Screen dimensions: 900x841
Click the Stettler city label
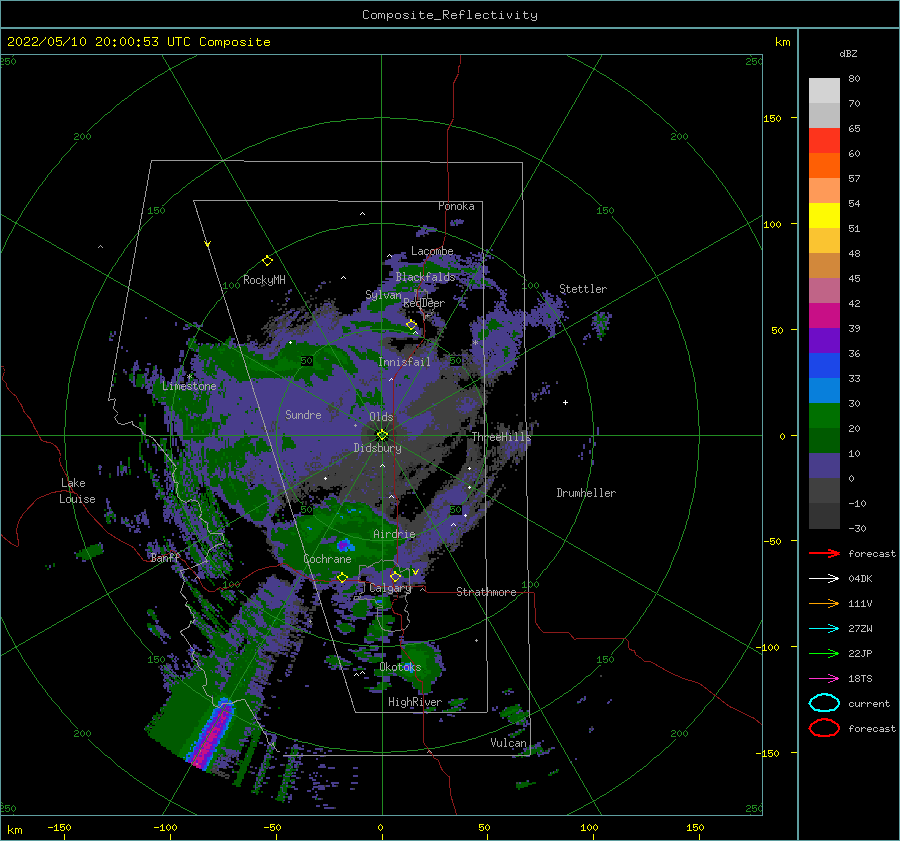pos(583,289)
